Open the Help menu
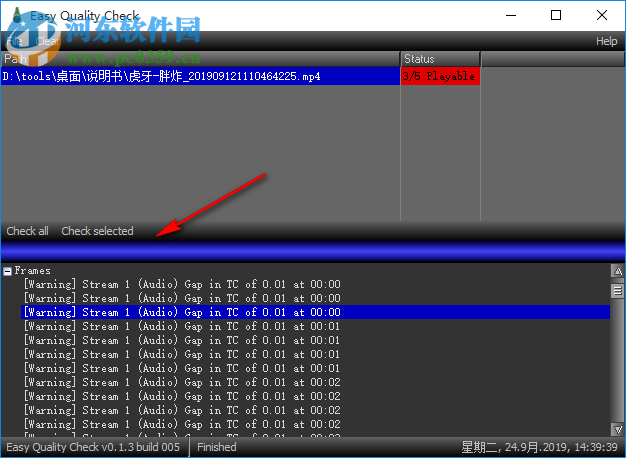Viewport: 626px width, 458px height. coord(606,41)
